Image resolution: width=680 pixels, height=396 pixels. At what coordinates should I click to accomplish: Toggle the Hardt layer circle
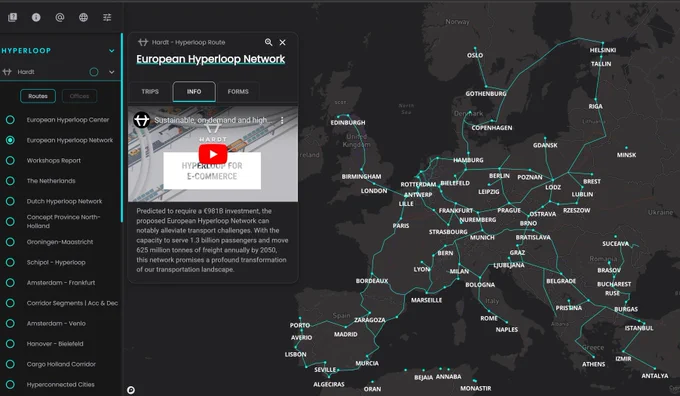94,72
